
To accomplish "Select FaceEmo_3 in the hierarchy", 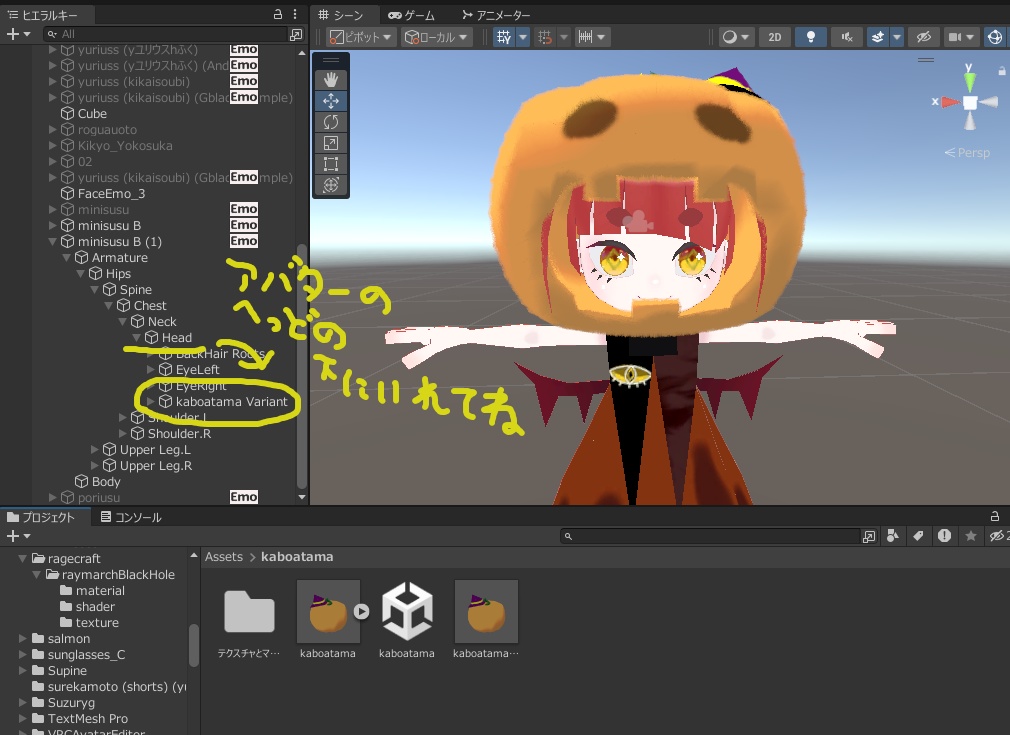I will tap(111, 193).
